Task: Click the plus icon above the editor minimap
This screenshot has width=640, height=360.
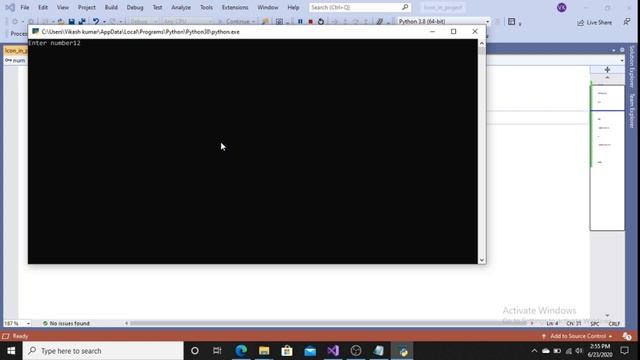Action: coord(607,70)
